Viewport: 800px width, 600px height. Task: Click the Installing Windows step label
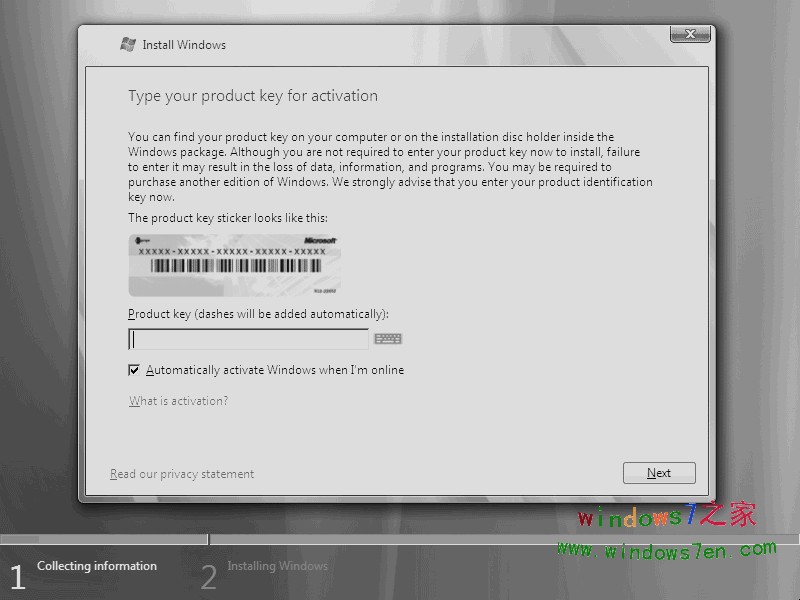click(x=278, y=566)
